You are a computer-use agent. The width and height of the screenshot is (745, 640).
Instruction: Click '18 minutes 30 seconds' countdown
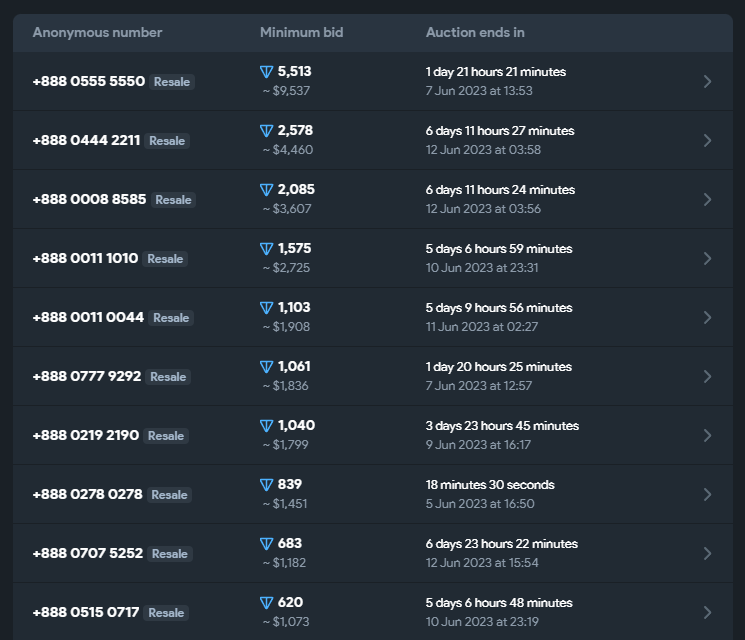(490, 485)
